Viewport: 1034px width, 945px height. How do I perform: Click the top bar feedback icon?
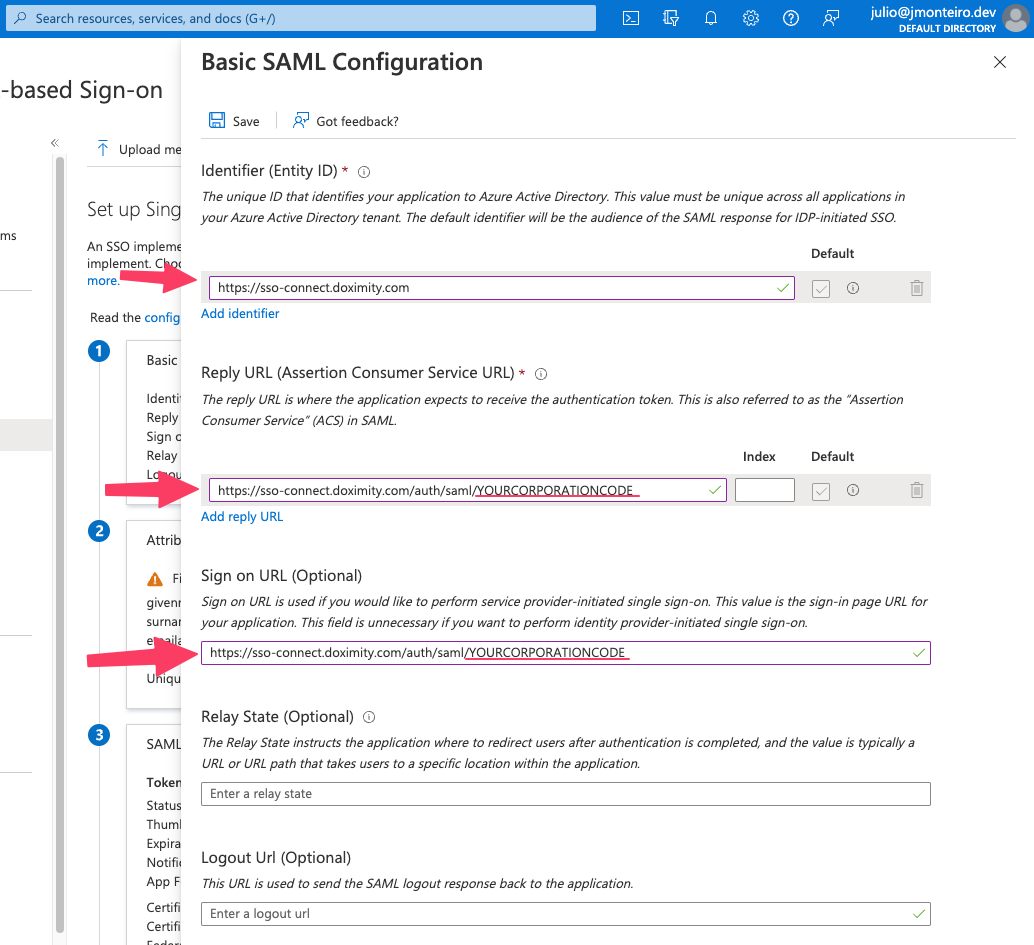pos(831,18)
